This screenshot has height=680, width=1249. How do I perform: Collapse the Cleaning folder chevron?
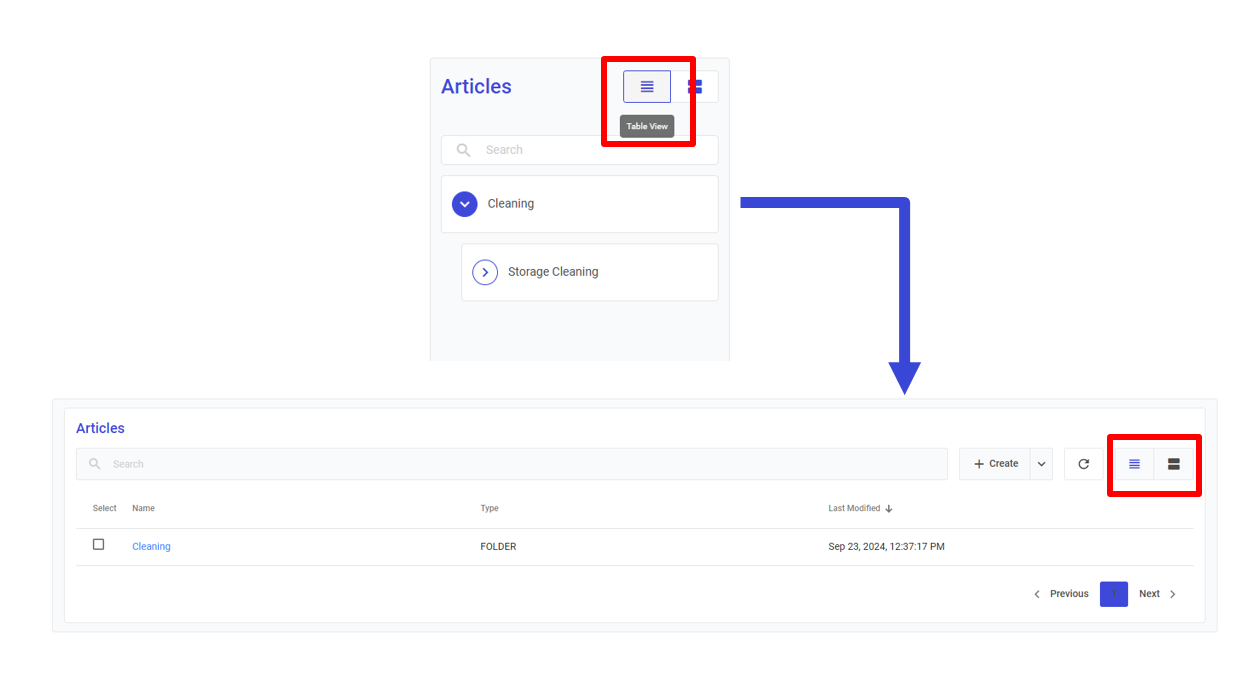click(464, 204)
